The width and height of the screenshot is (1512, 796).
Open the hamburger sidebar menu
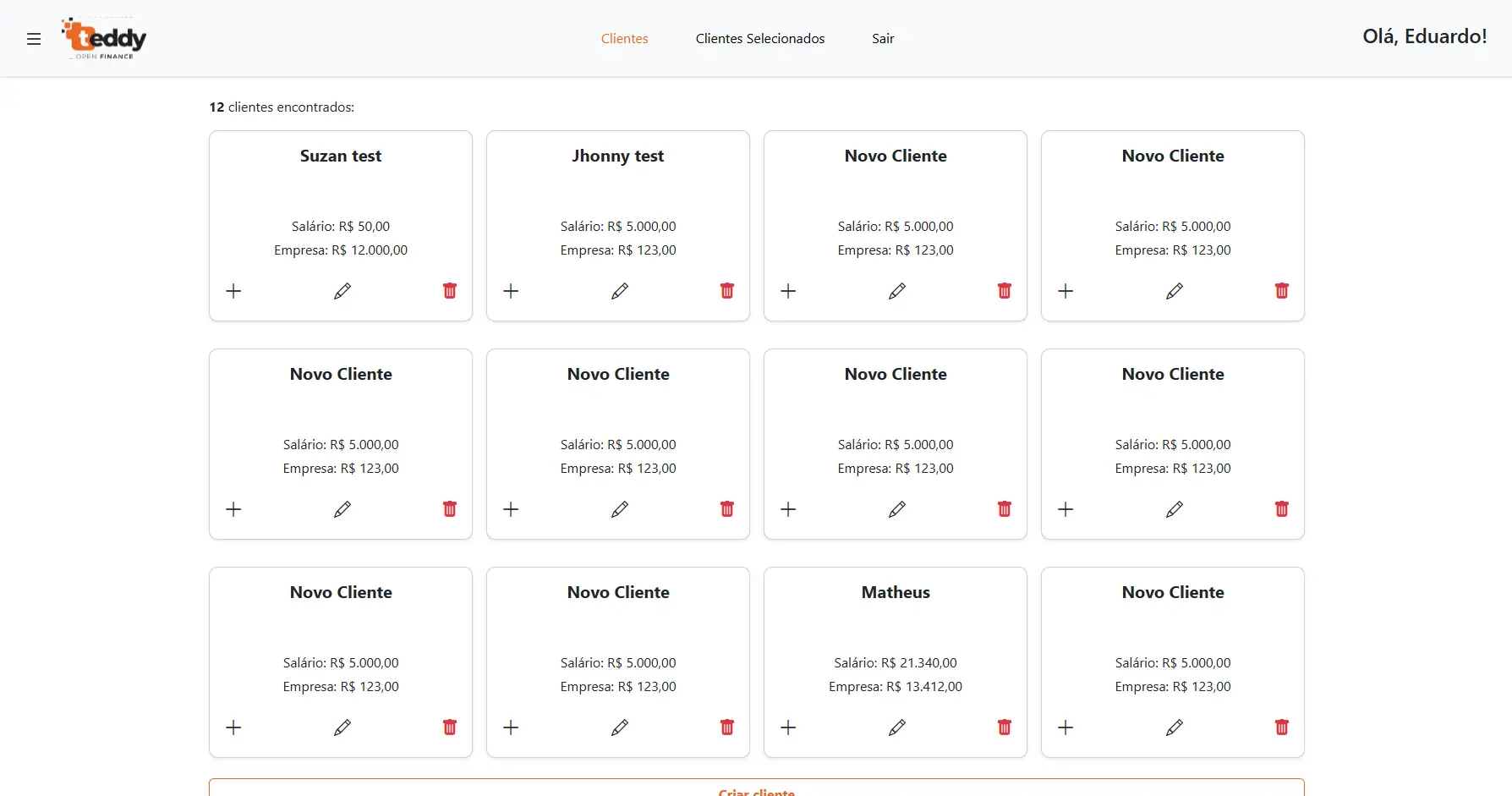pos(34,39)
